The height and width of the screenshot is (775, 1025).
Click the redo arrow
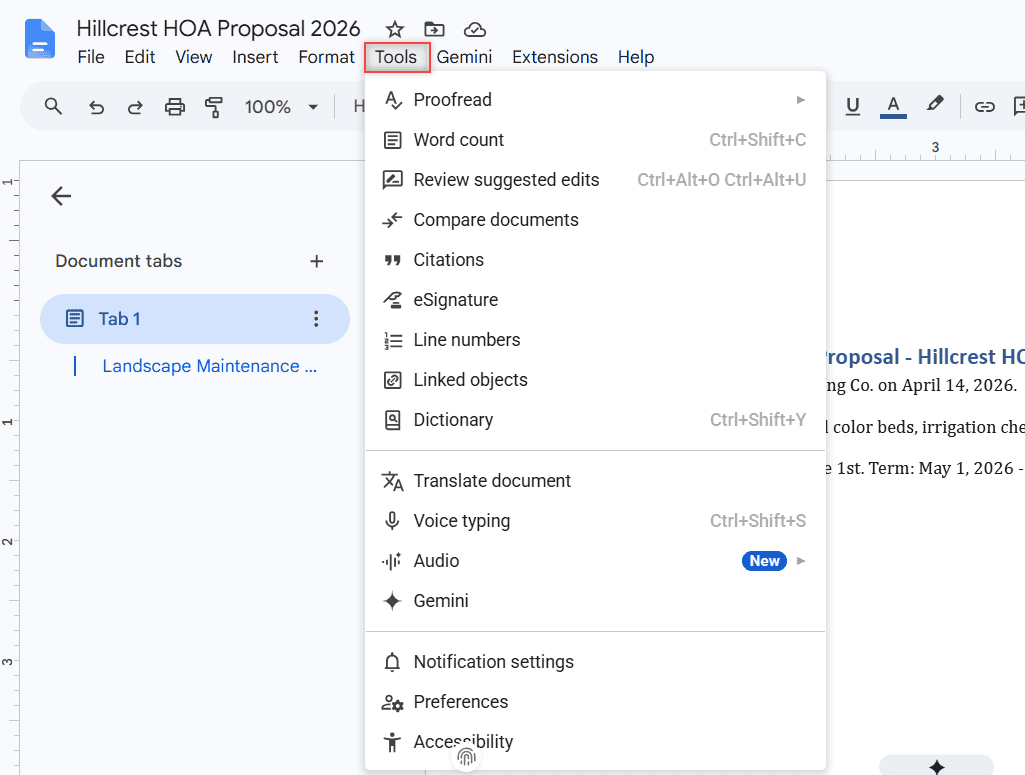[x=135, y=107]
